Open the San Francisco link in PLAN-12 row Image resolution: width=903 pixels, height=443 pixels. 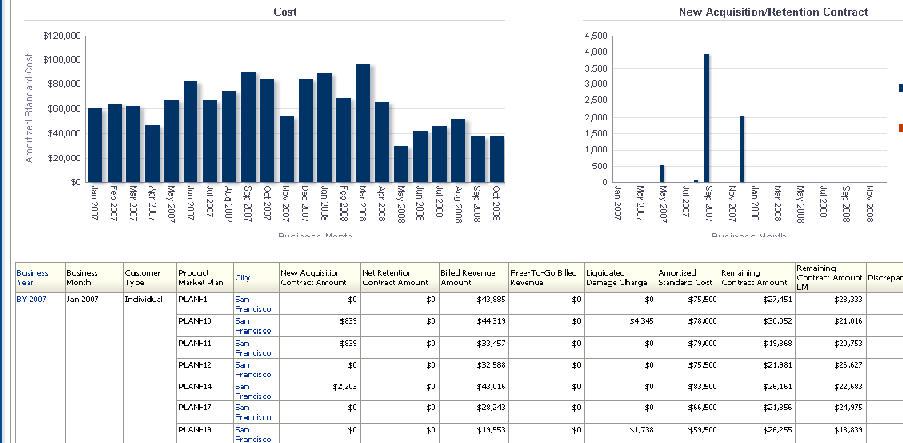click(x=253, y=370)
